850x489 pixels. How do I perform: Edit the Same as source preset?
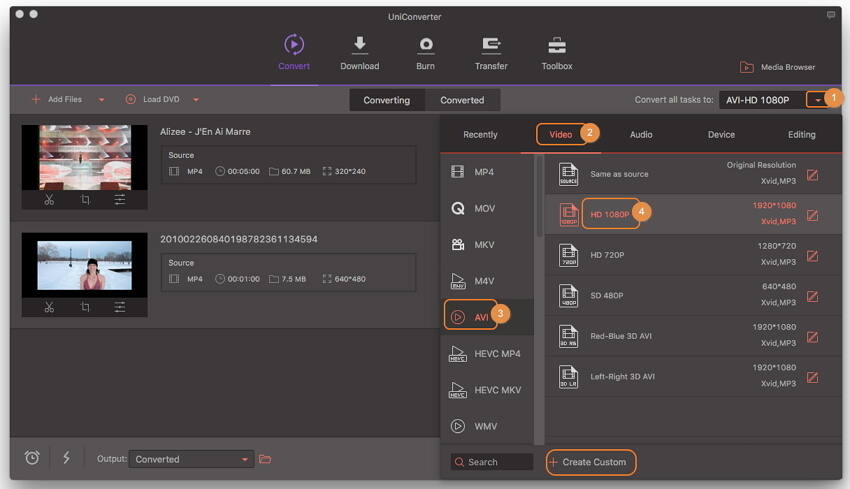[x=812, y=175]
